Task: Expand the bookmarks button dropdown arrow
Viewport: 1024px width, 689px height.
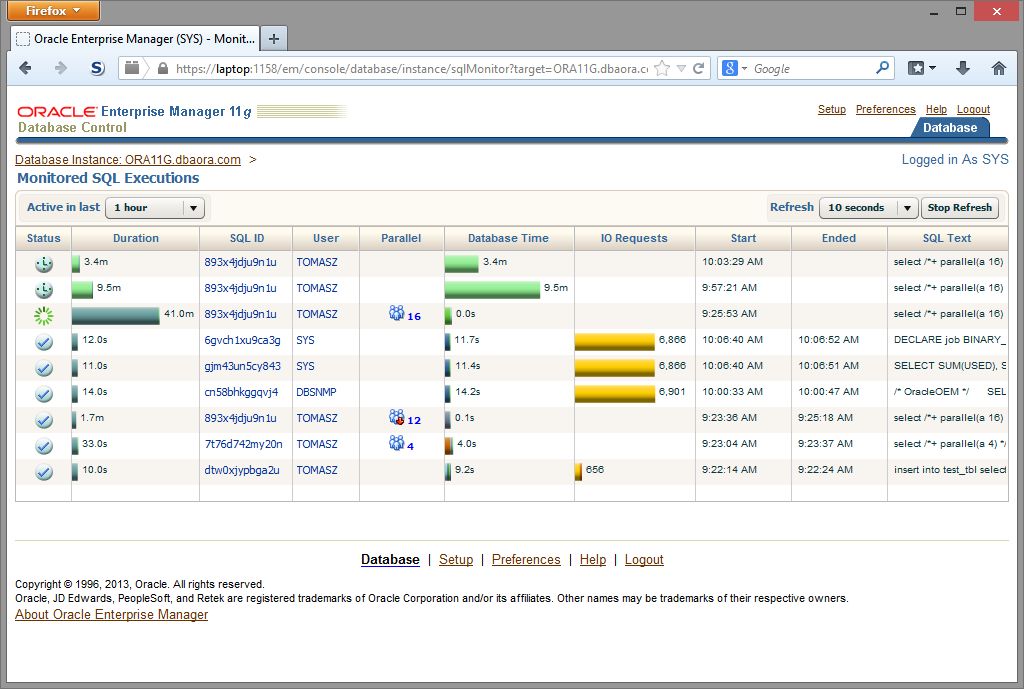Action: [x=933, y=68]
